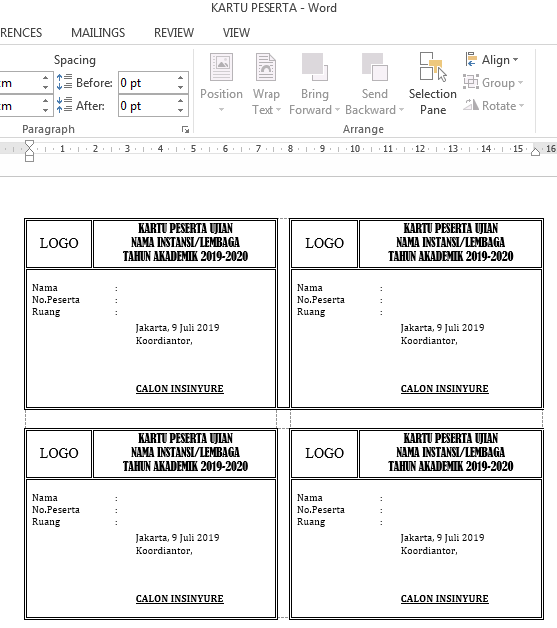Click the first line indent ruler marker
The image size is (557, 628).
29,143
